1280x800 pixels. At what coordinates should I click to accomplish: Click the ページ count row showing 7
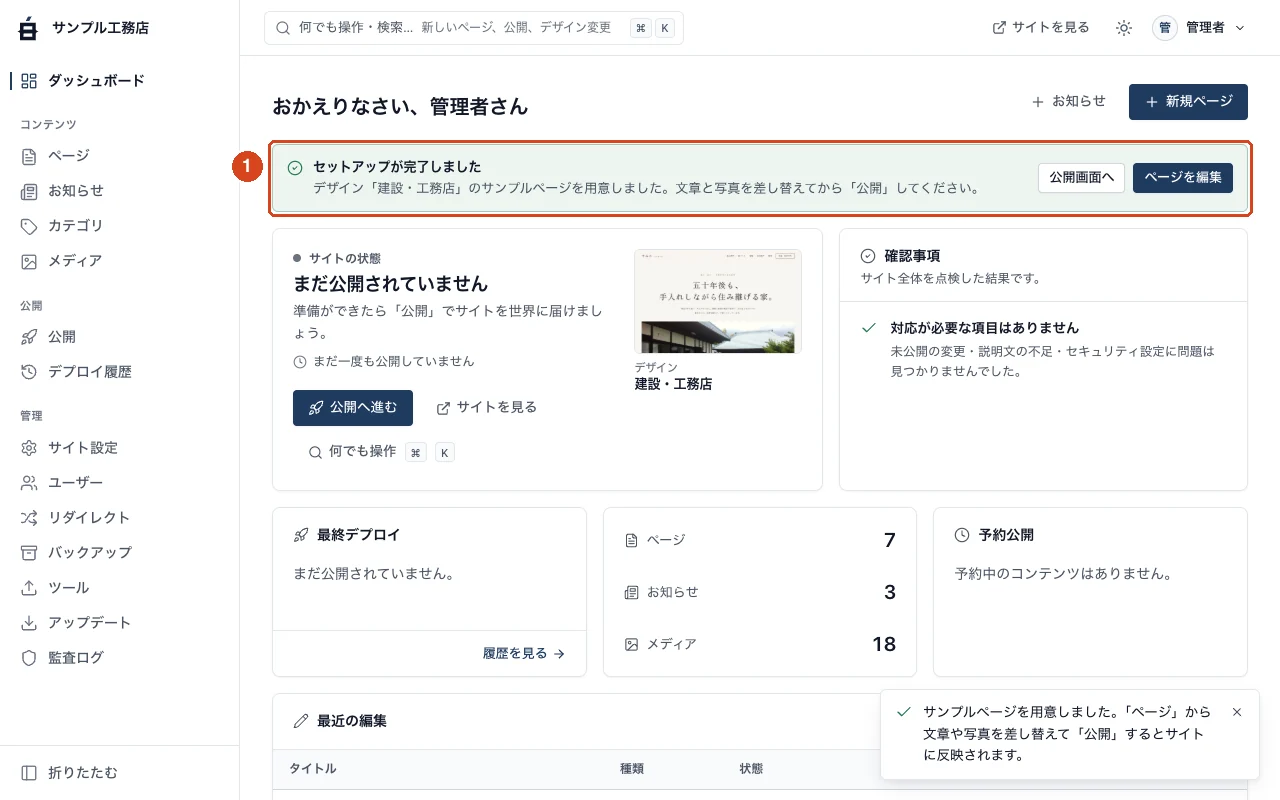tap(760, 540)
